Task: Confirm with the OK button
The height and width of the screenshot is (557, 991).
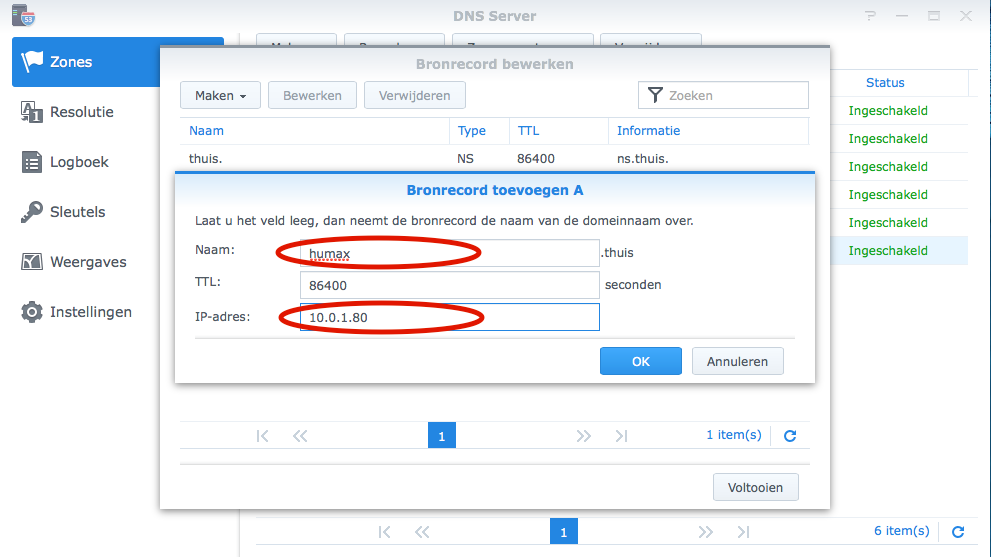Action: 641,361
